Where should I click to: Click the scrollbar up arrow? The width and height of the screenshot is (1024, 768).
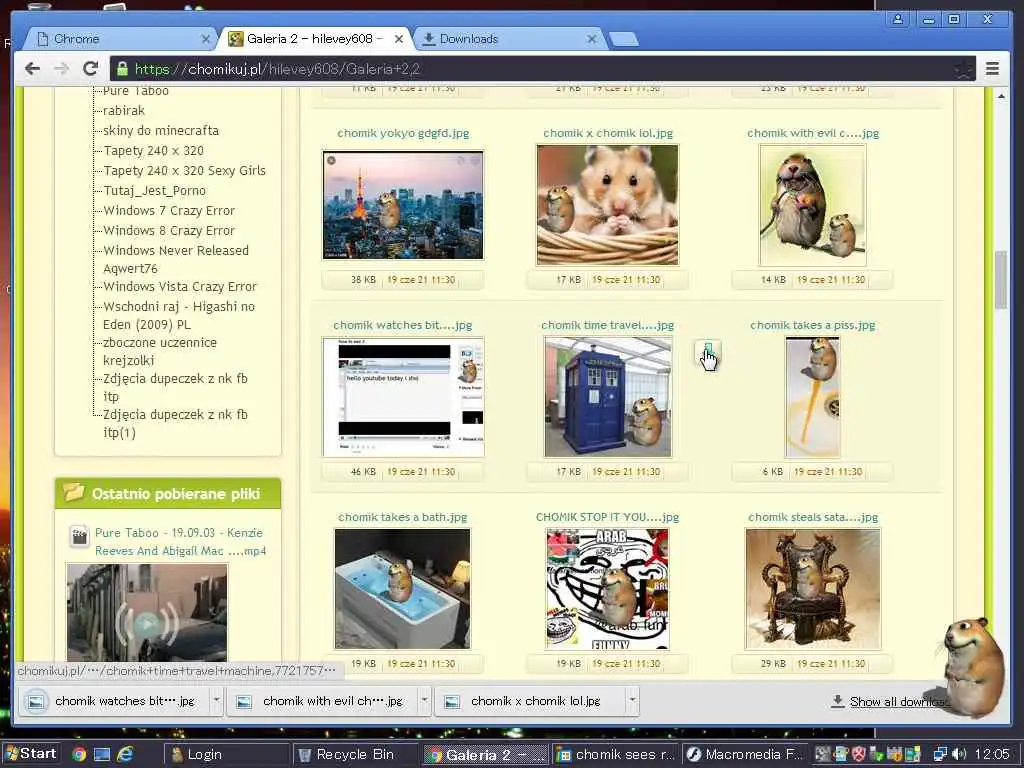[1000, 96]
